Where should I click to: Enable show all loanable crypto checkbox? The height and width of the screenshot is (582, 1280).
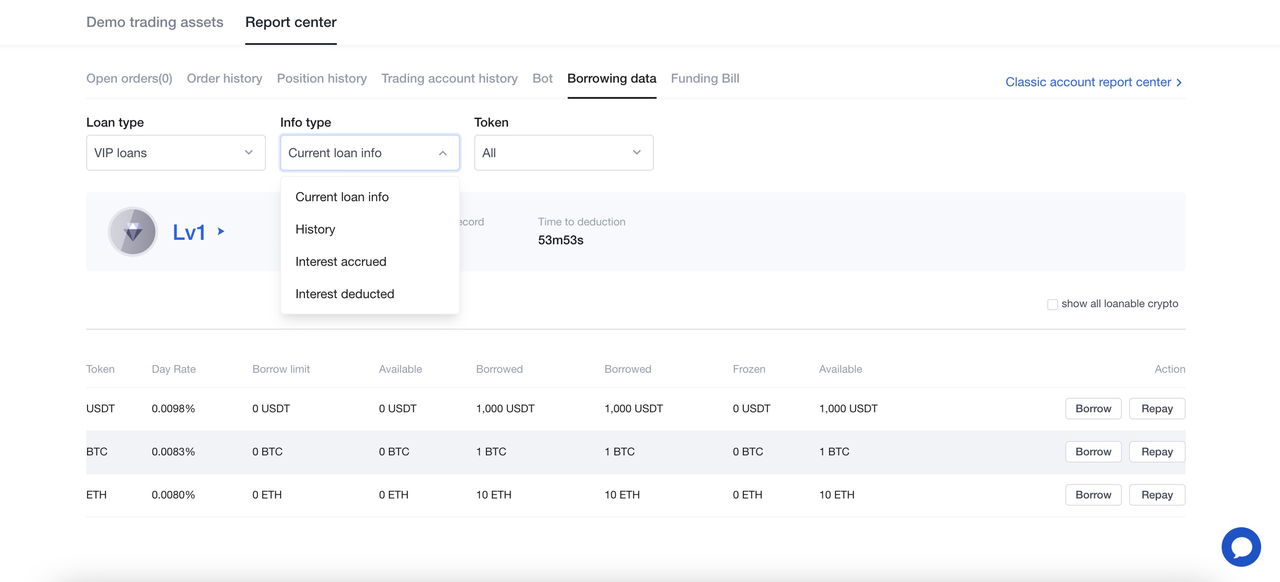(1052, 304)
